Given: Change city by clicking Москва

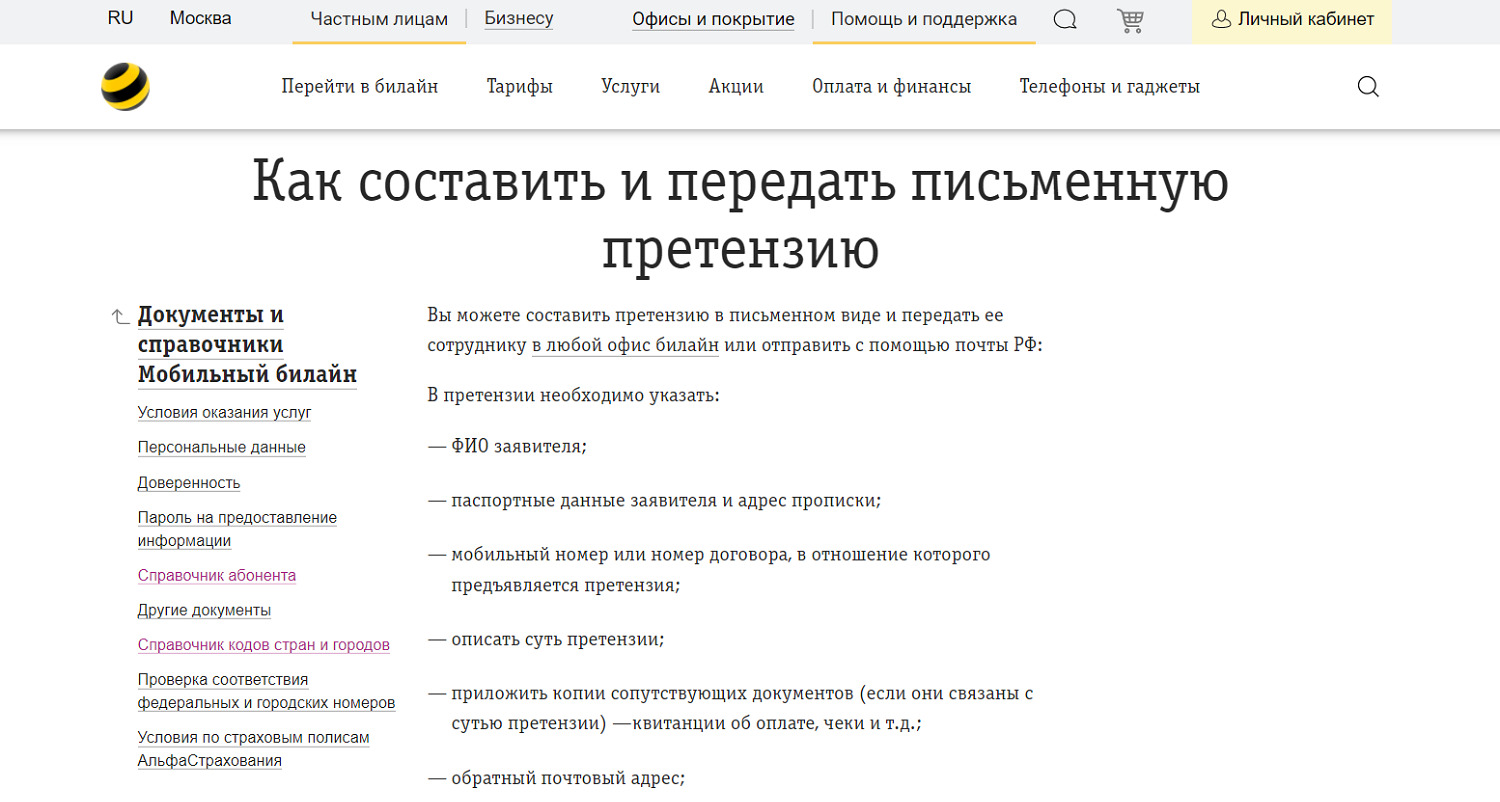Looking at the screenshot, I should pyautogui.click(x=200, y=18).
